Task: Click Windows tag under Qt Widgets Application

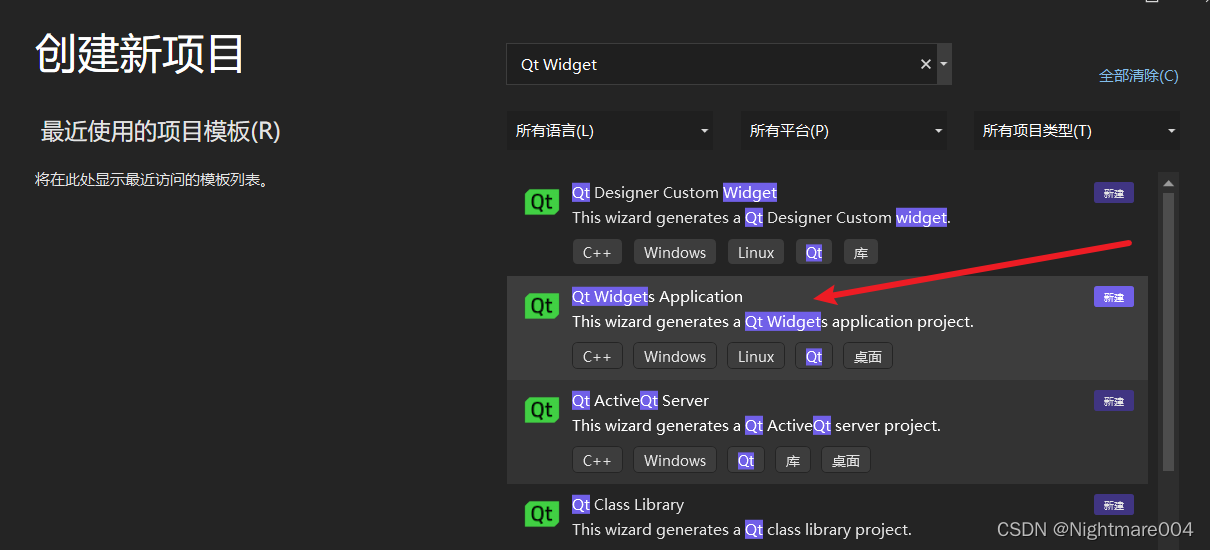Action: click(x=675, y=356)
